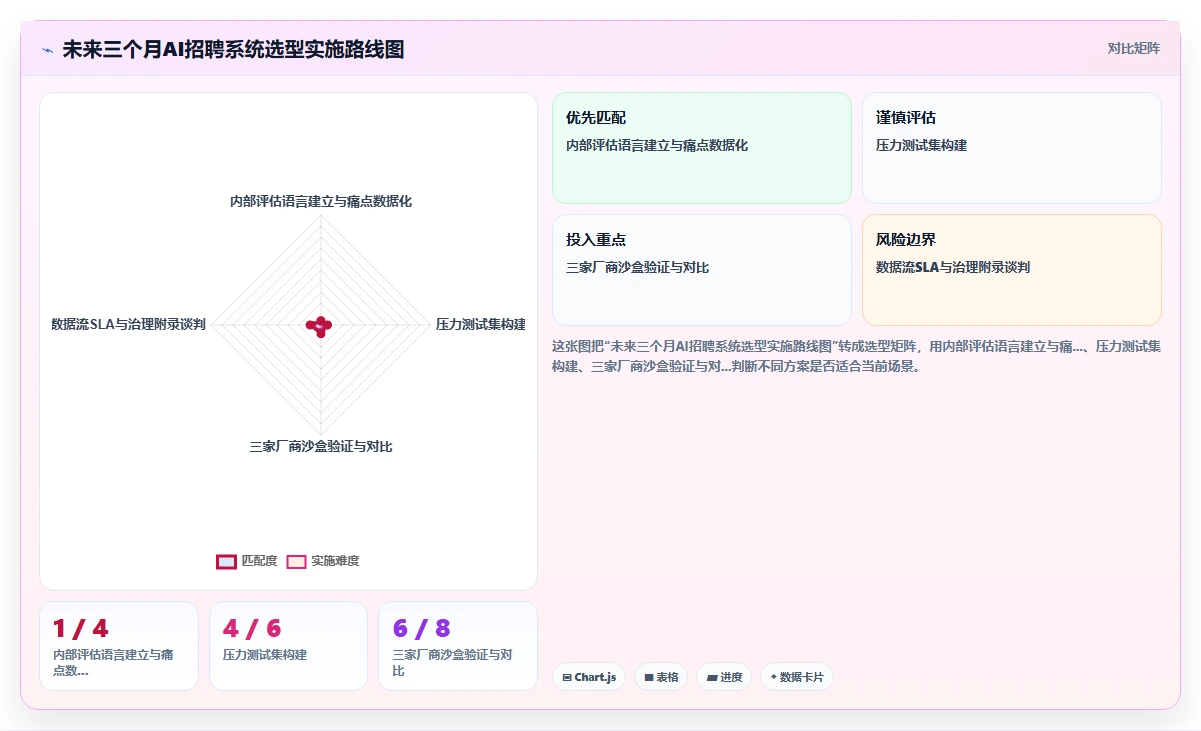
Task: Click the 匹配度 legend color box
Action: [x=227, y=562]
